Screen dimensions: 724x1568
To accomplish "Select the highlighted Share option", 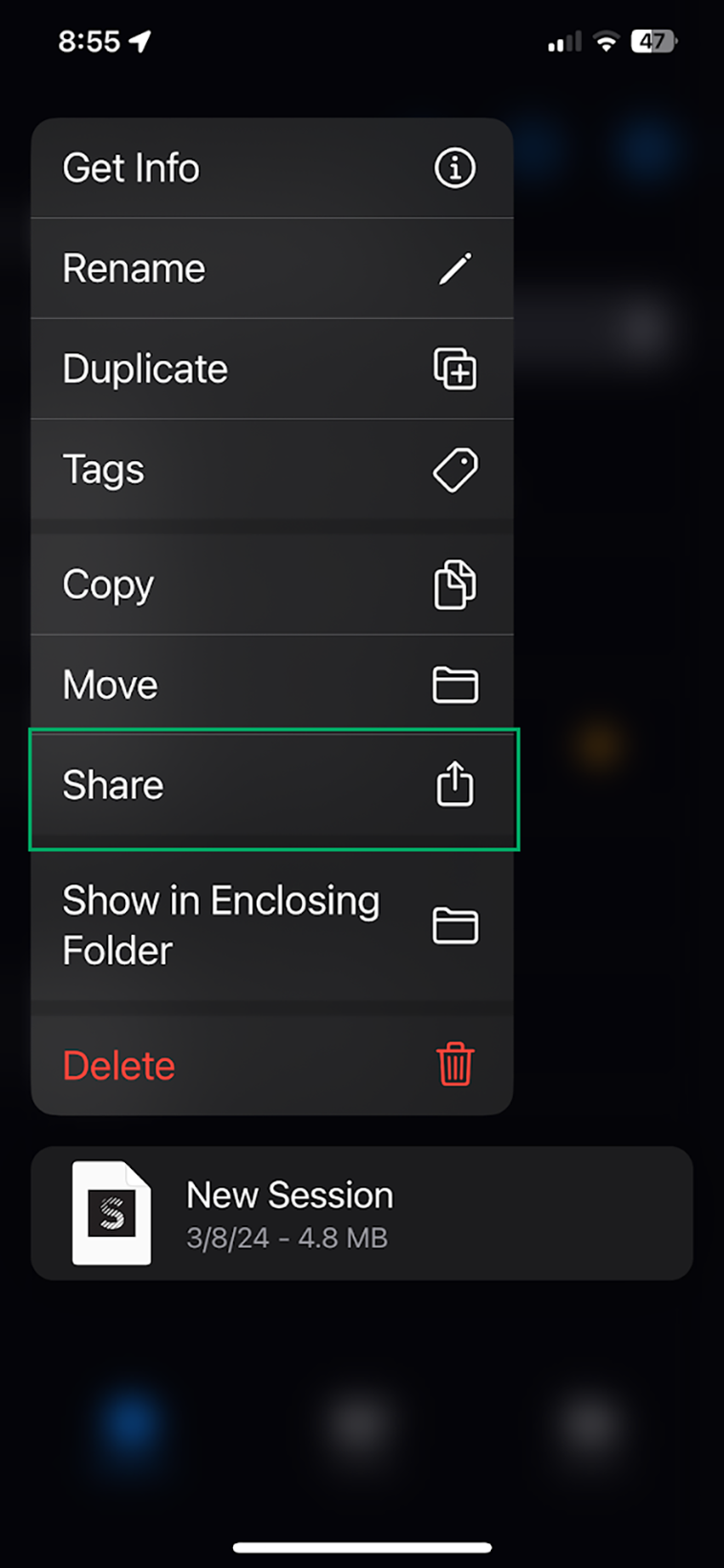I will (274, 789).
